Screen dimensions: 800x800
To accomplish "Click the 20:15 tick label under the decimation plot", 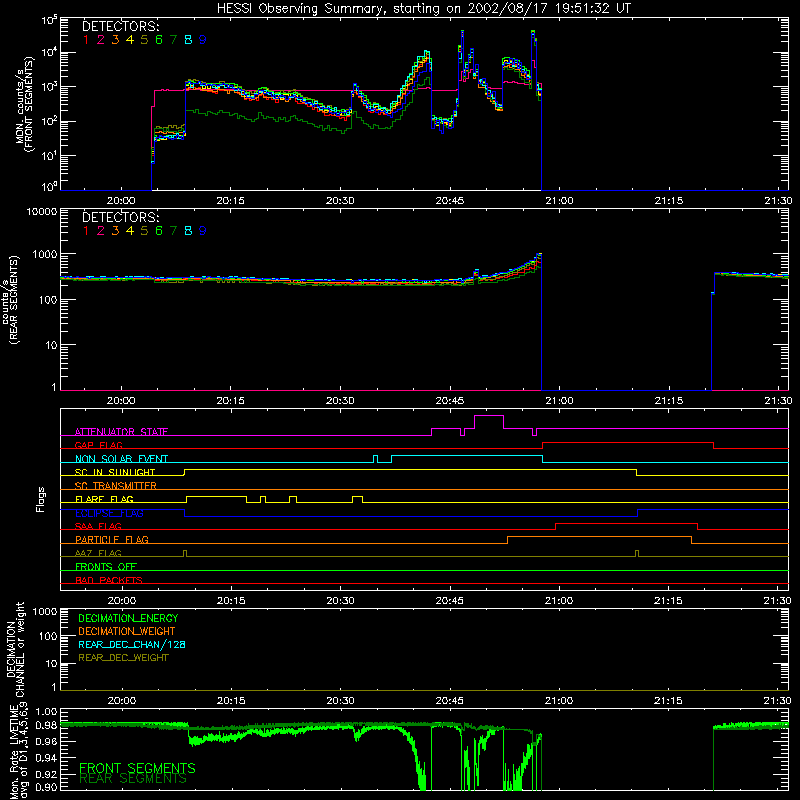I will [231, 701].
